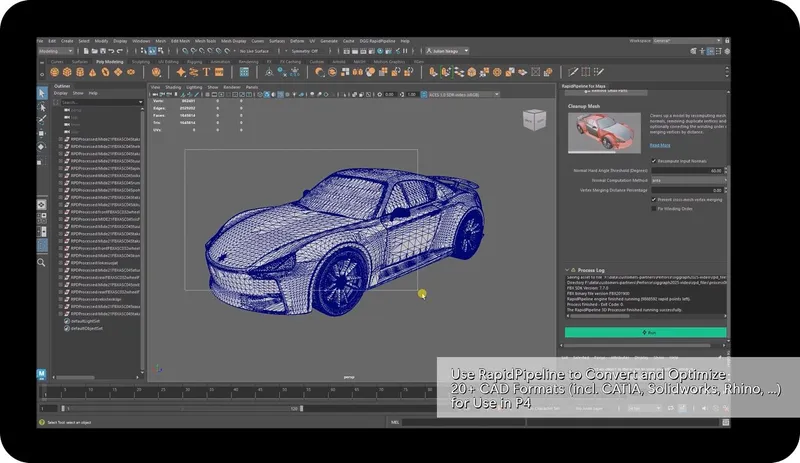This screenshot has width=800, height=463.
Task: Select defaultLightSet in the Outliner
Action: pos(86,320)
